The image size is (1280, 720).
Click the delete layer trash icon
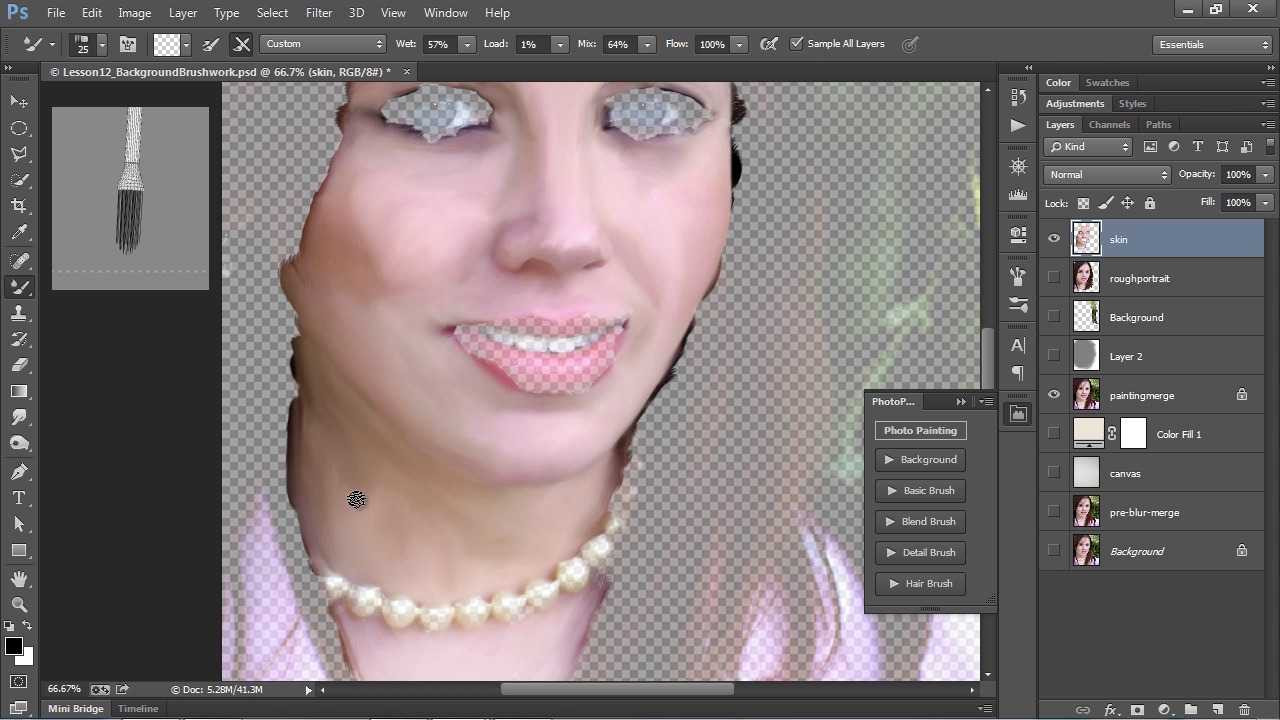tap(1244, 710)
